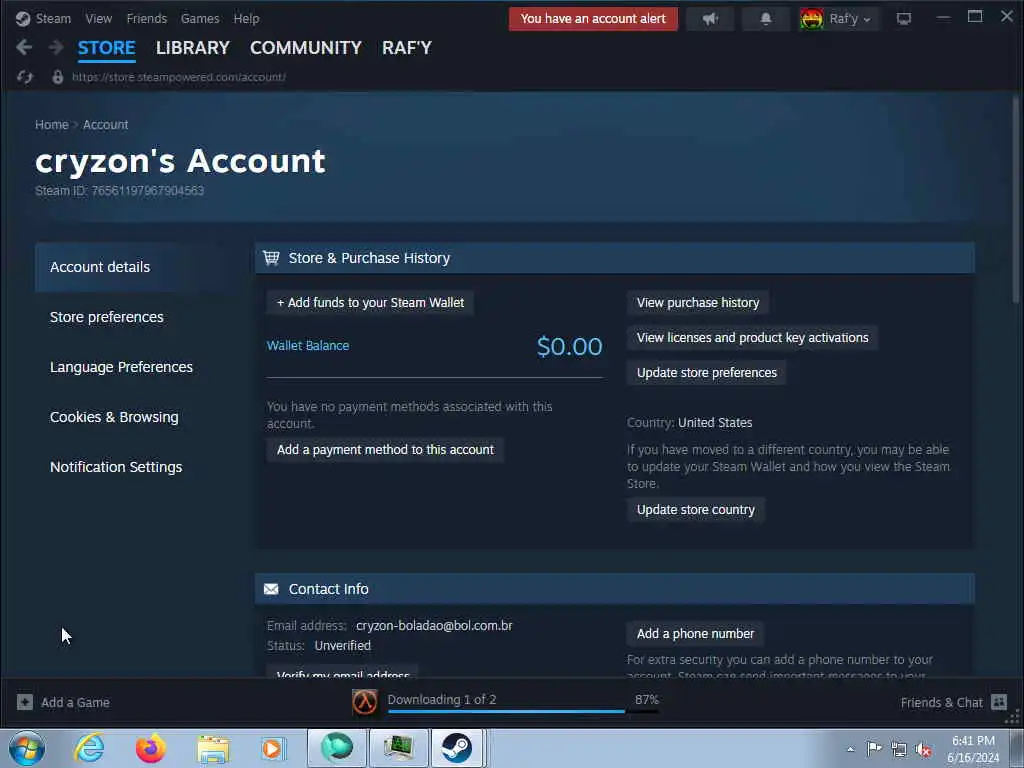Image resolution: width=1024 pixels, height=768 pixels.
Task: Open Windows Explorer folder in taskbar
Action: coord(213,749)
